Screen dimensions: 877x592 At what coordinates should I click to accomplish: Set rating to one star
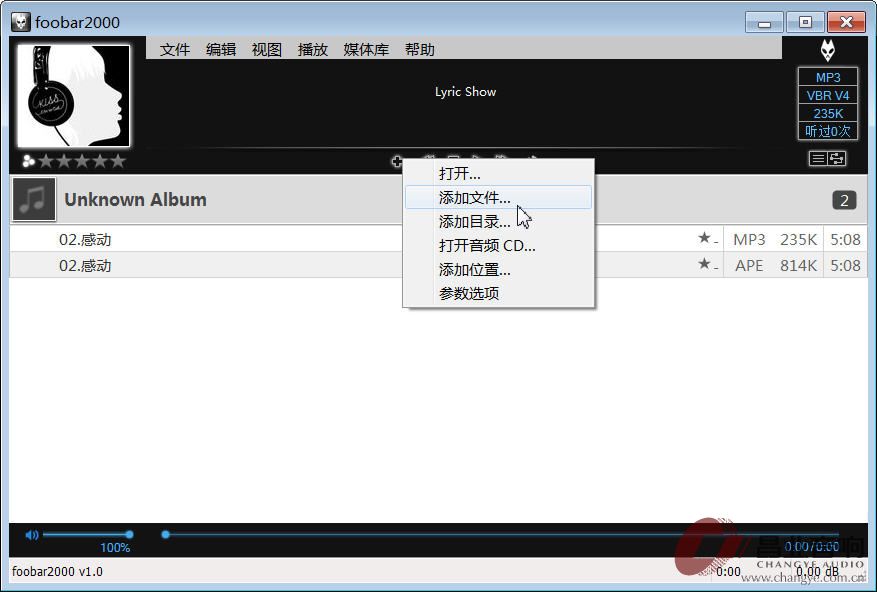[46, 162]
